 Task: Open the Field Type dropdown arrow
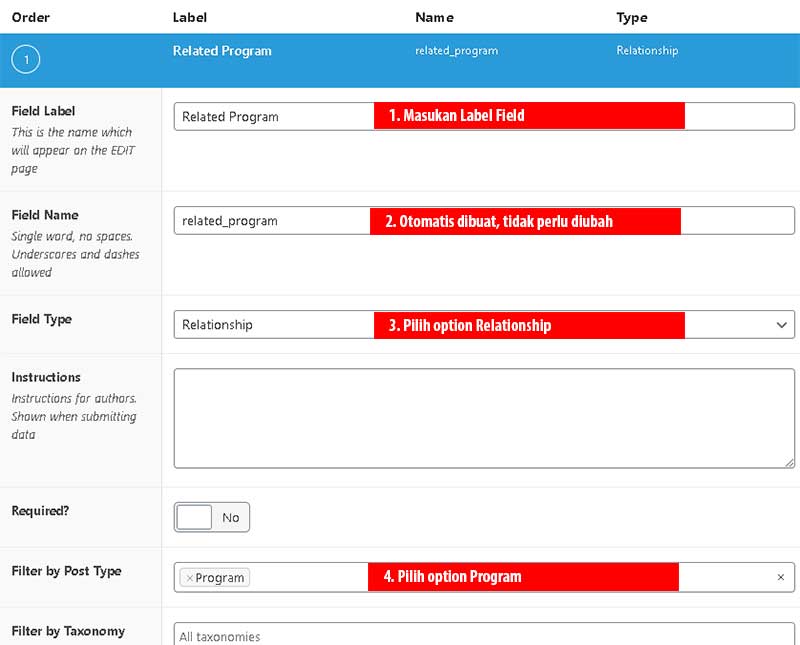coord(781,325)
